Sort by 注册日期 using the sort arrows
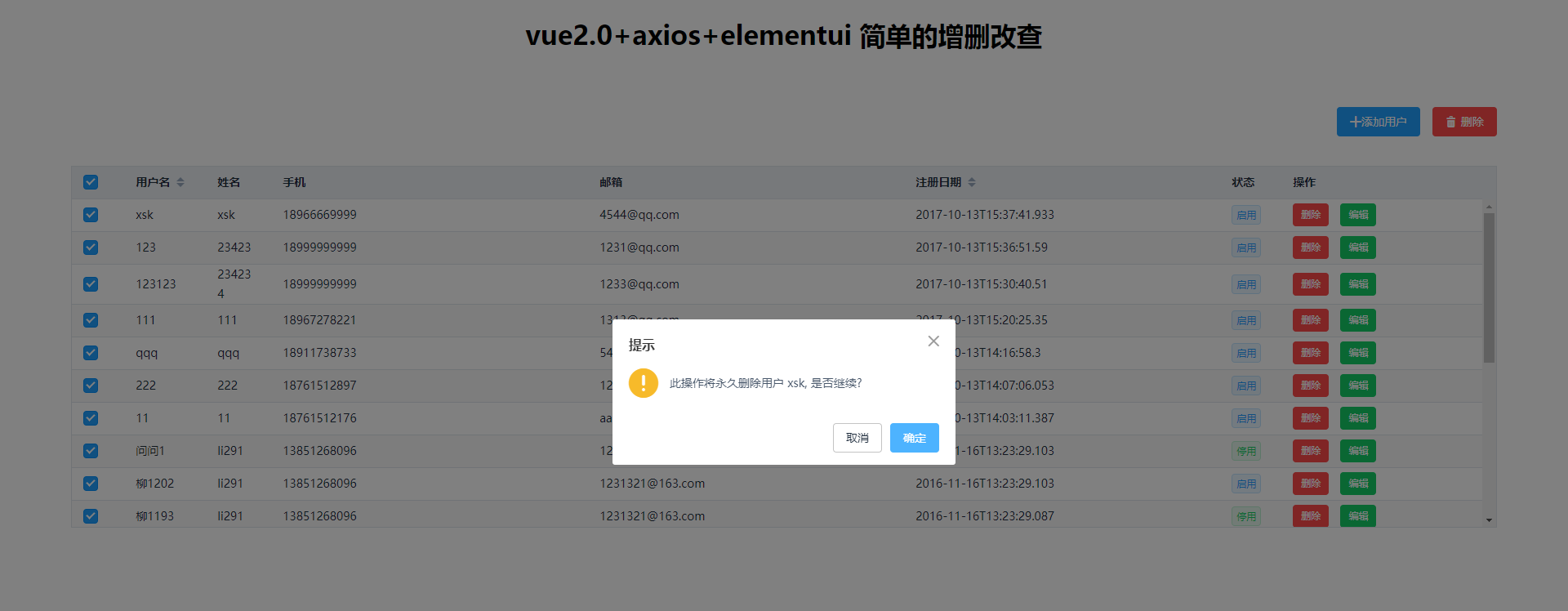Viewport: 1568px width, 611px height. 972,182
